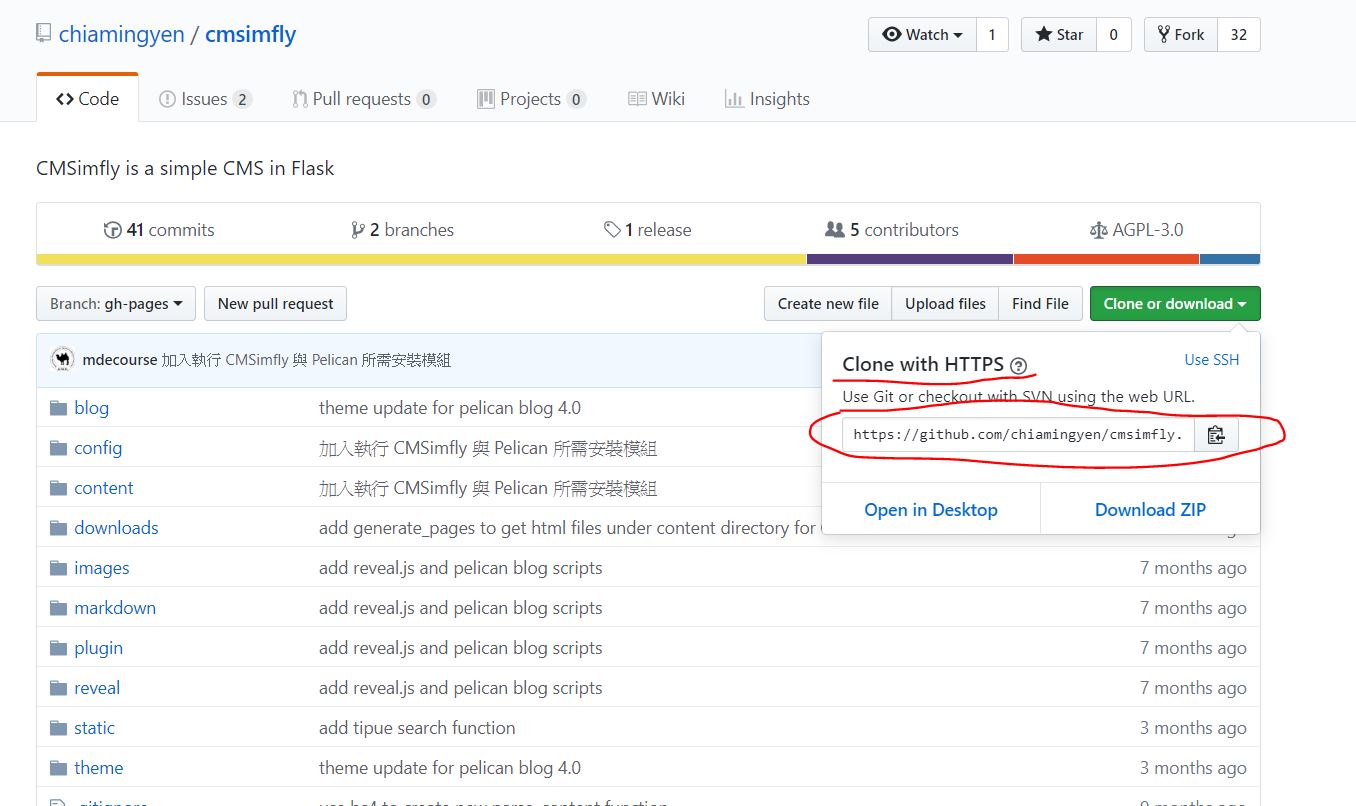Open the mdecourse author link
Viewport: 1356px width, 806px height.
(119, 360)
